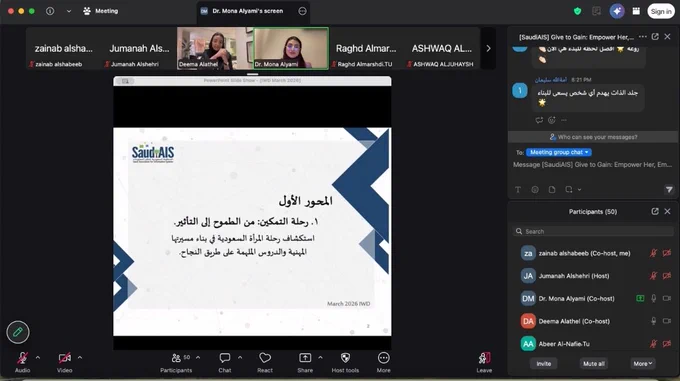The image size is (680, 381).
Task: Pop out the chat panel
Action: coord(655,37)
